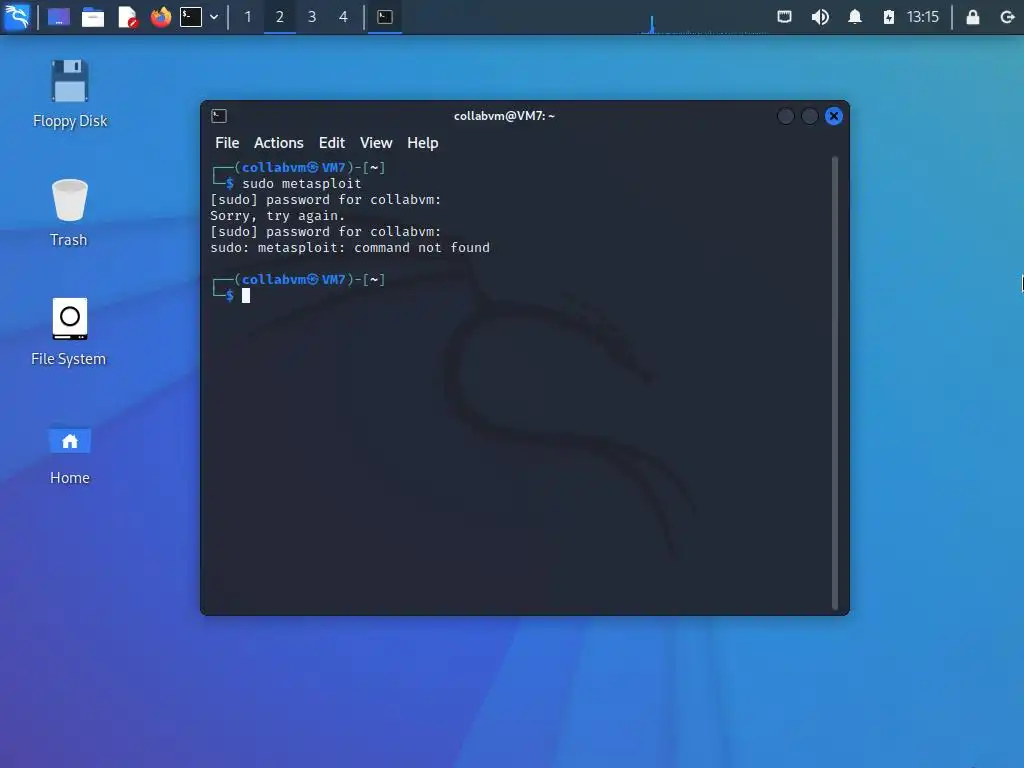Maximize the terminal window
Screen dimensions: 1024x768
point(810,116)
